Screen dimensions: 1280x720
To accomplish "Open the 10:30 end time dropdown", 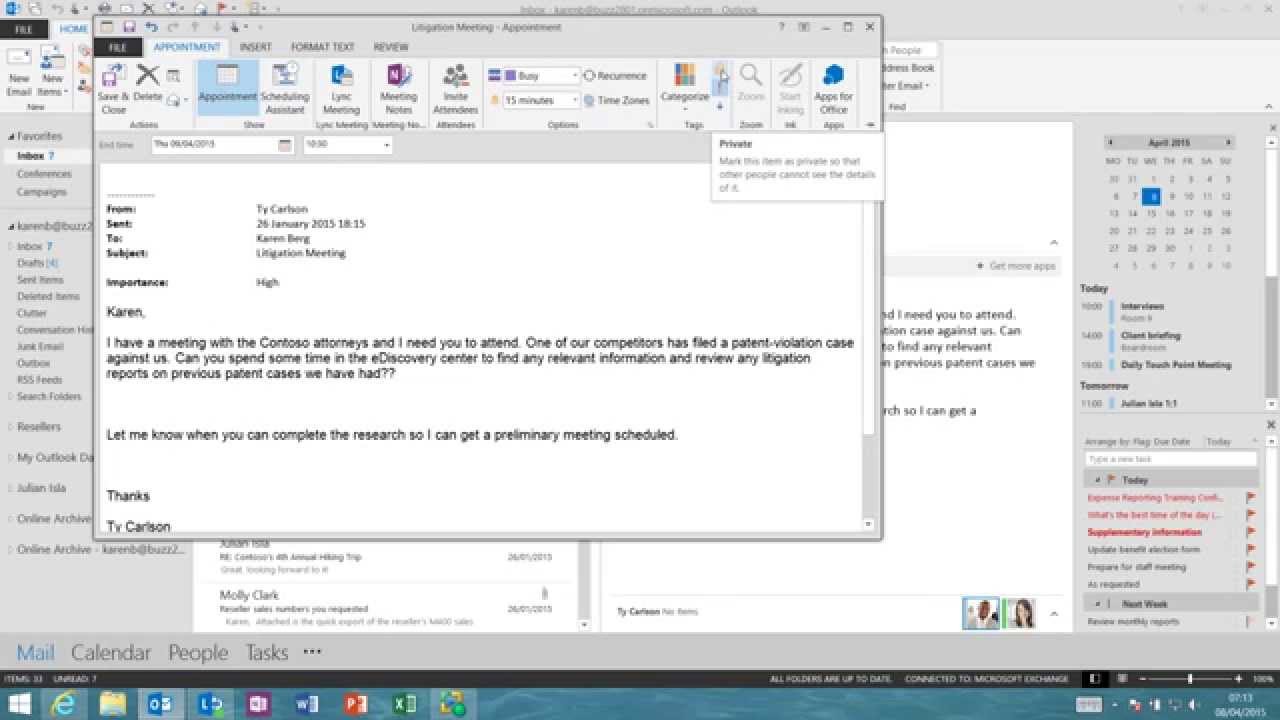I will pos(387,145).
